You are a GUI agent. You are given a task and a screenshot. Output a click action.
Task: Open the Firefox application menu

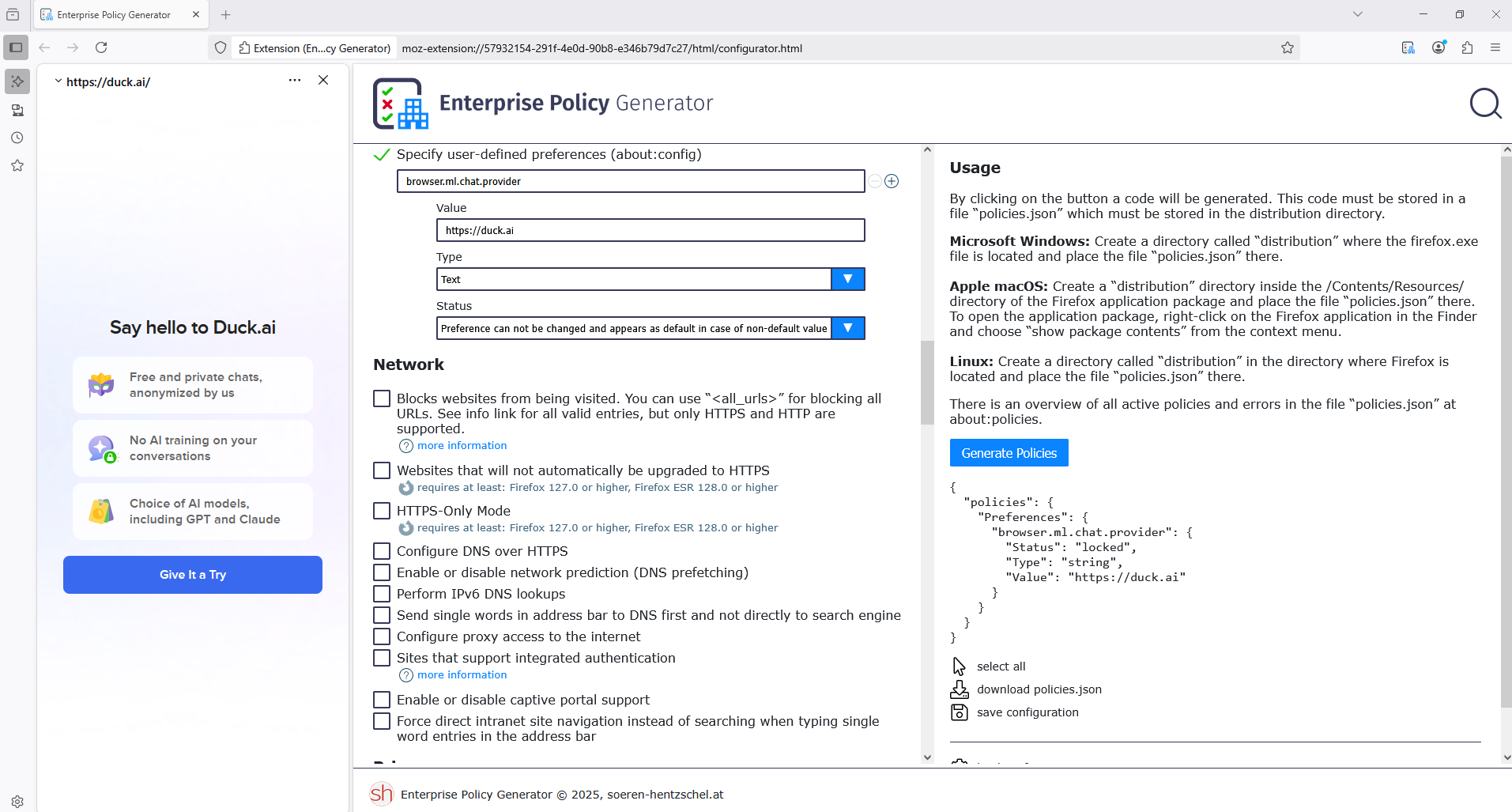coord(1495,47)
